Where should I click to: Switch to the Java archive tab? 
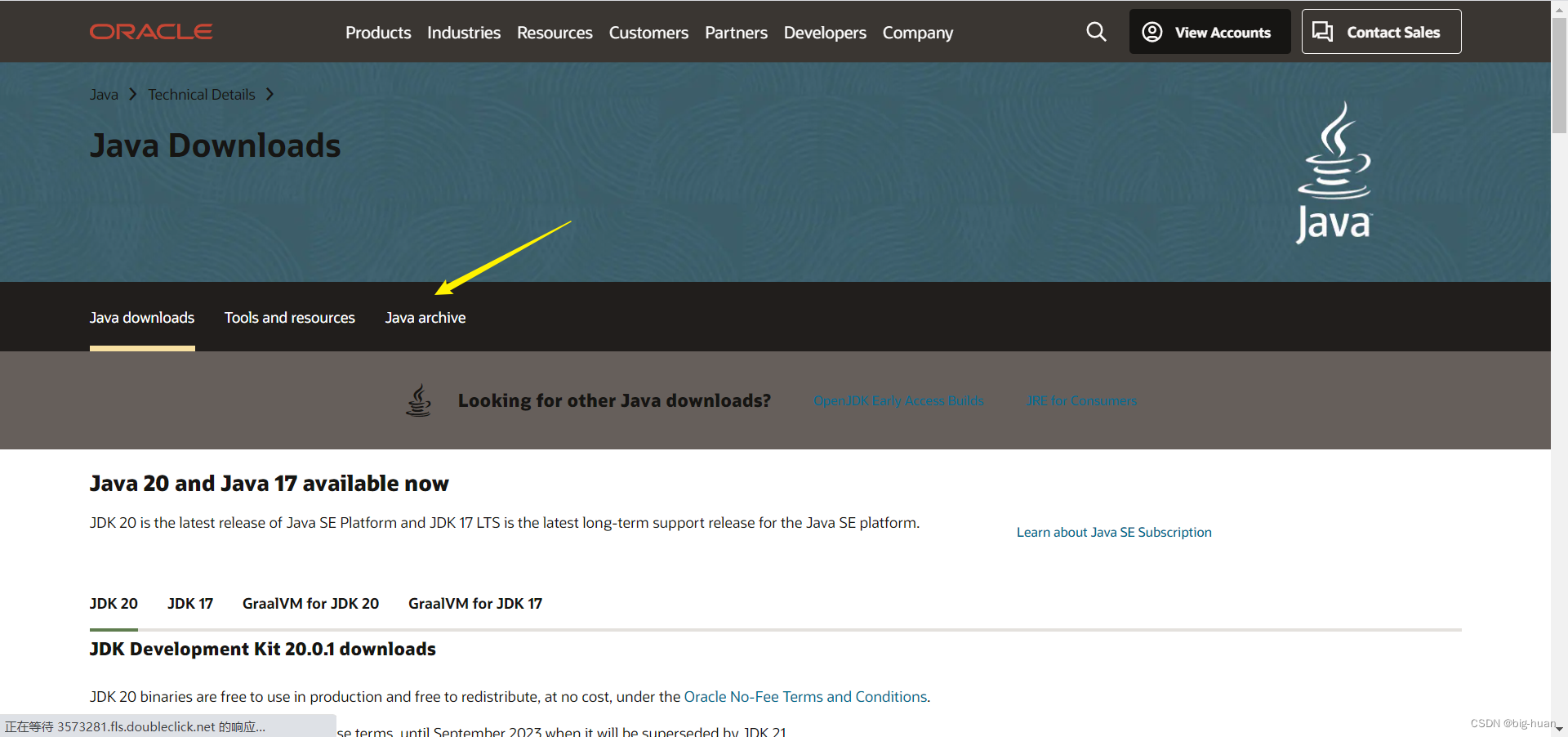point(425,318)
